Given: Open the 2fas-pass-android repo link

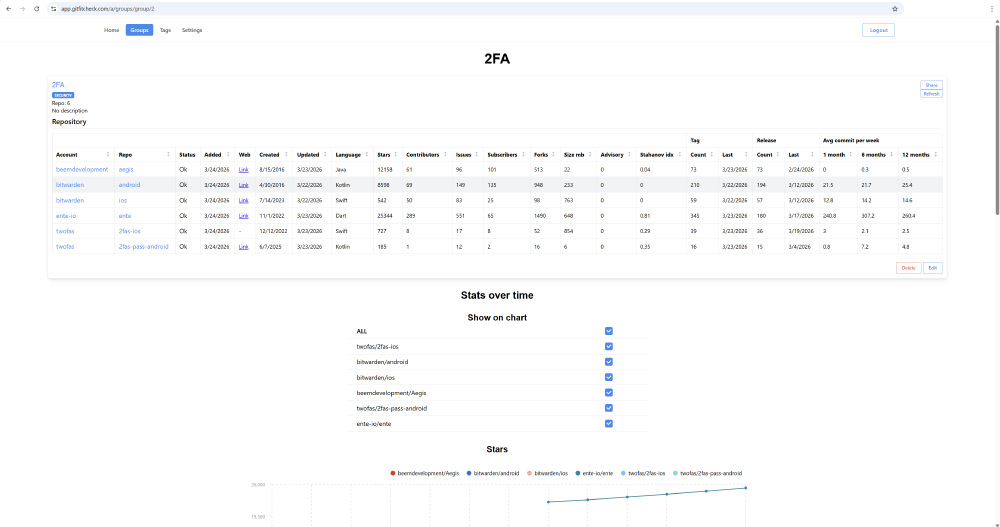Looking at the screenshot, I should pyautogui.click(x=143, y=246).
